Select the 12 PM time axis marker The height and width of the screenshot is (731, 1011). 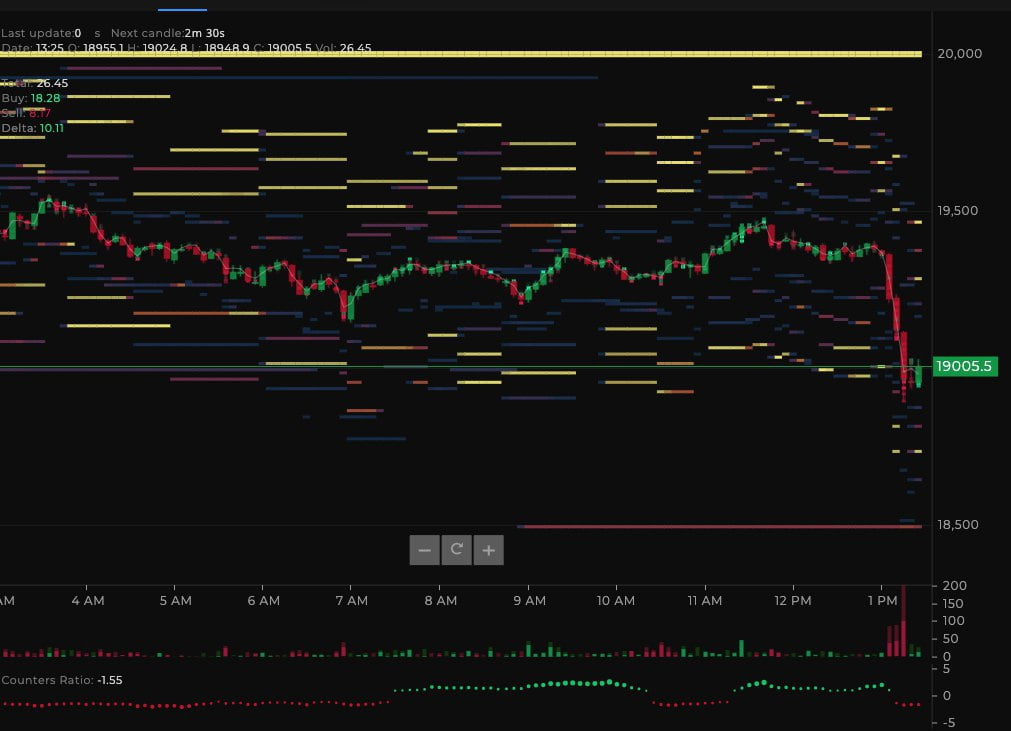point(793,601)
